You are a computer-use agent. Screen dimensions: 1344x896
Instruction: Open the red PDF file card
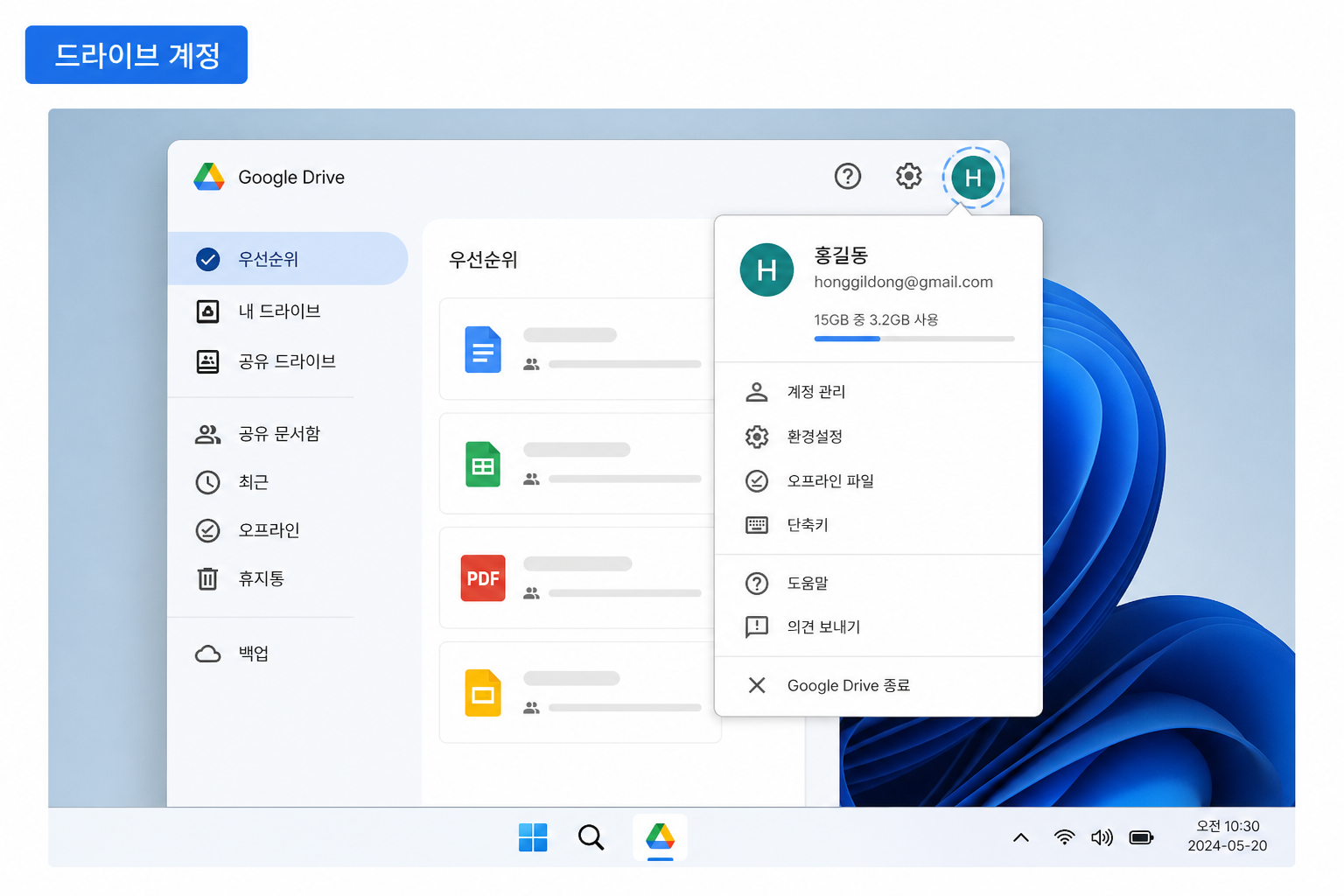579,577
